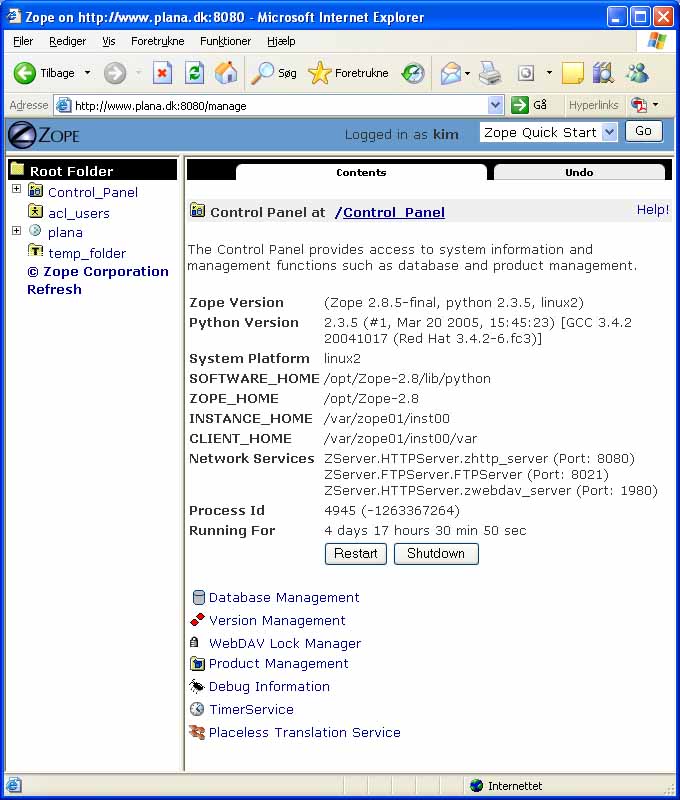680x800 pixels.
Task: Click the WebDAV Lock Manager key icon
Action: [198, 644]
